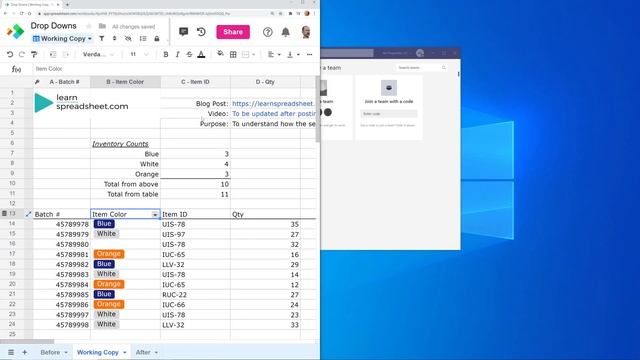Click the Undo arrow
Screen dimensions: 640x360
pos(10,54)
